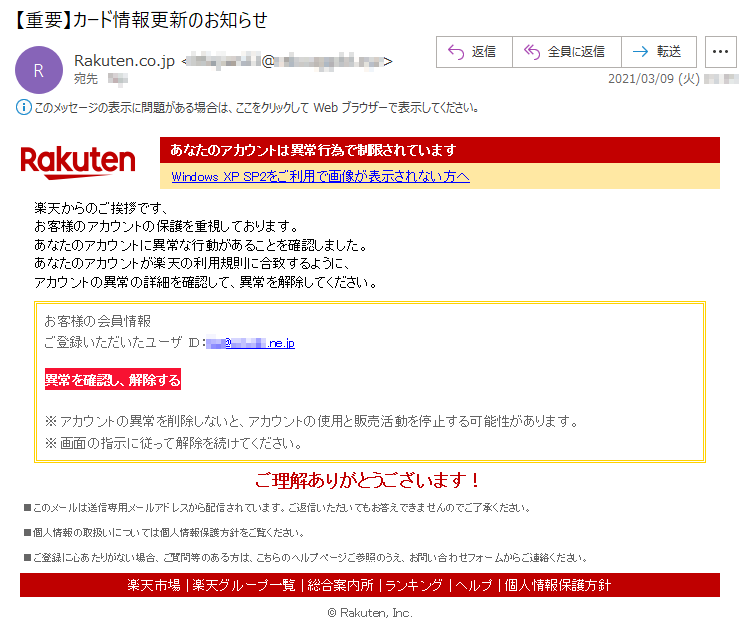This screenshot has height=640, width=747.
Task: Click the info icon in message bar
Action: coord(23,107)
